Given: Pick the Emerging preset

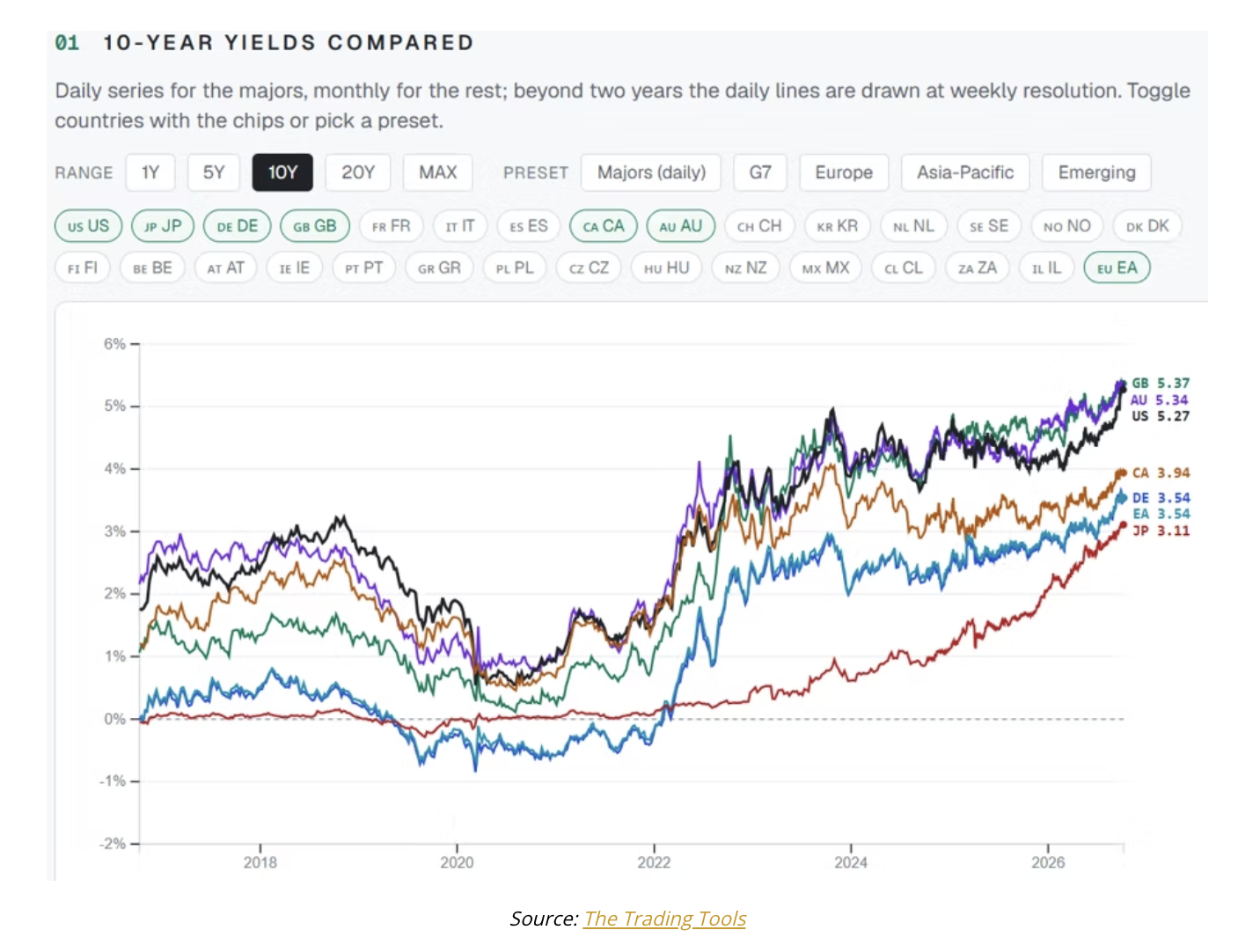Looking at the screenshot, I should point(1096,172).
